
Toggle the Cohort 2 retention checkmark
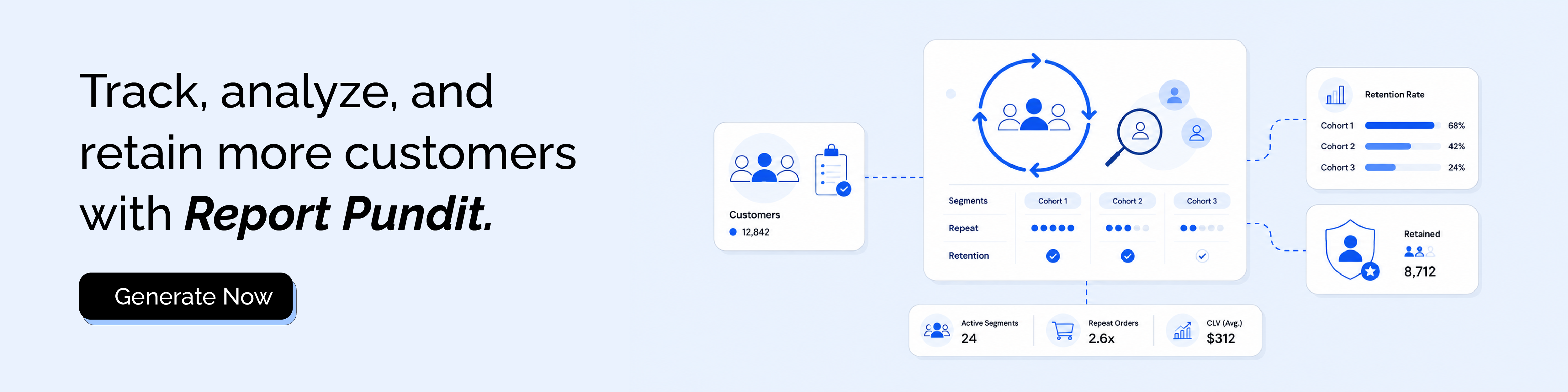coord(1128,256)
